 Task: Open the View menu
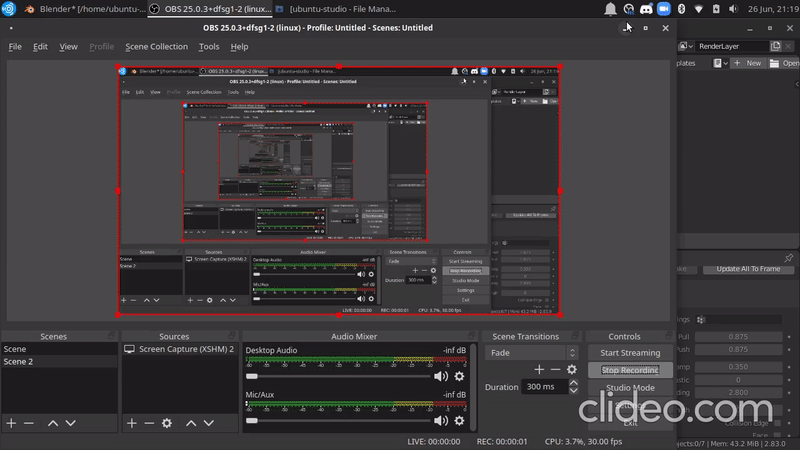[68, 46]
